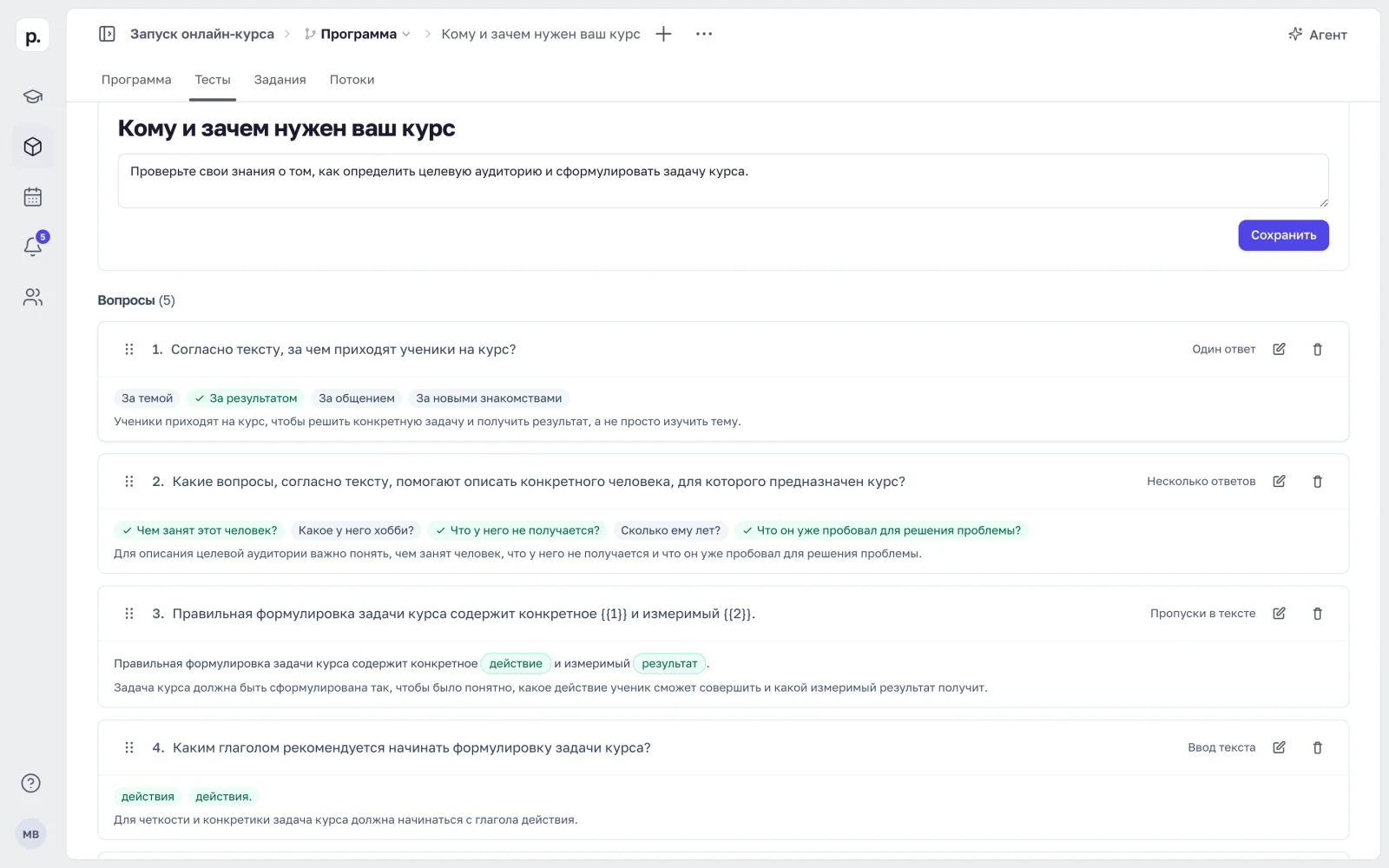The height and width of the screenshot is (868, 1389).
Task: Click the resize grip of the description textarea
Action: point(1323,202)
